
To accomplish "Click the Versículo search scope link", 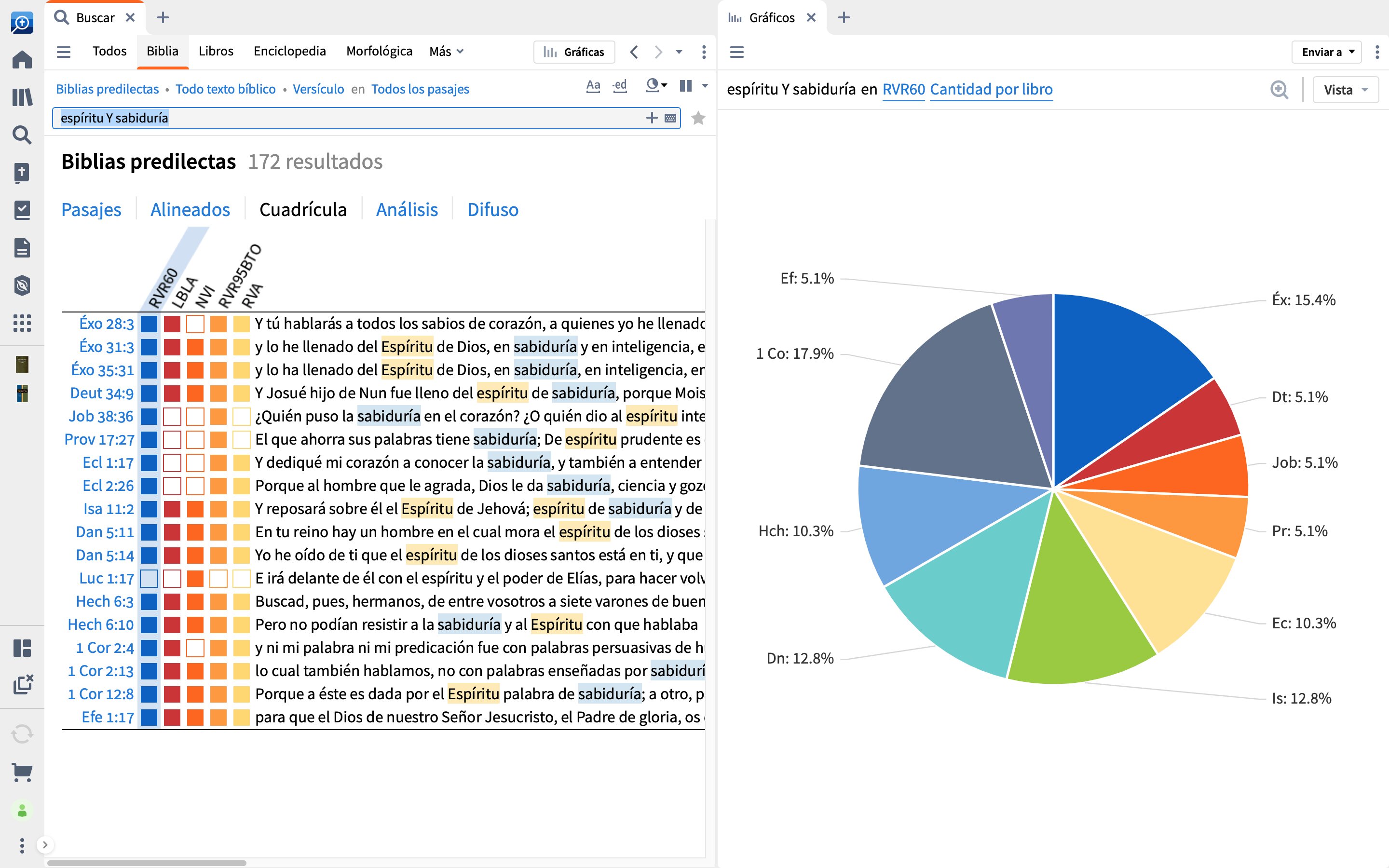I will tap(318, 89).
